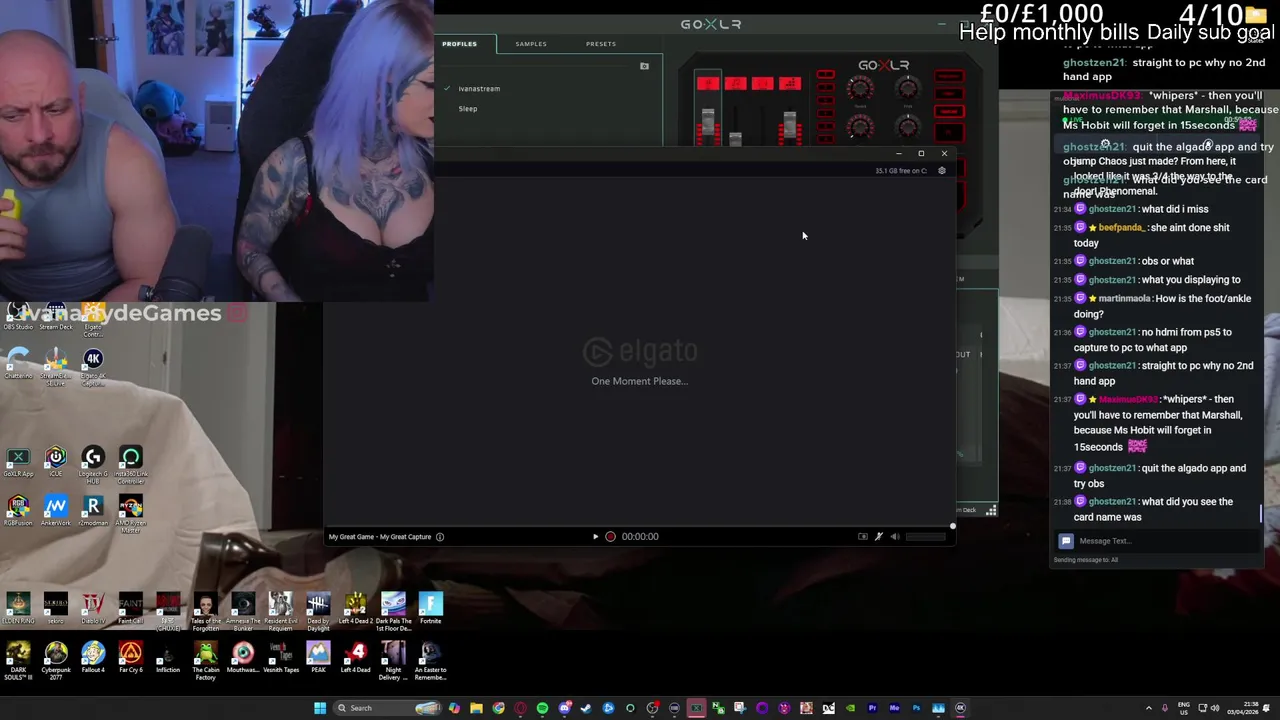Select the Sleep profile in GoXLR
The width and height of the screenshot is (1280, 720).
pyautogui.click(x=468, y=109)
